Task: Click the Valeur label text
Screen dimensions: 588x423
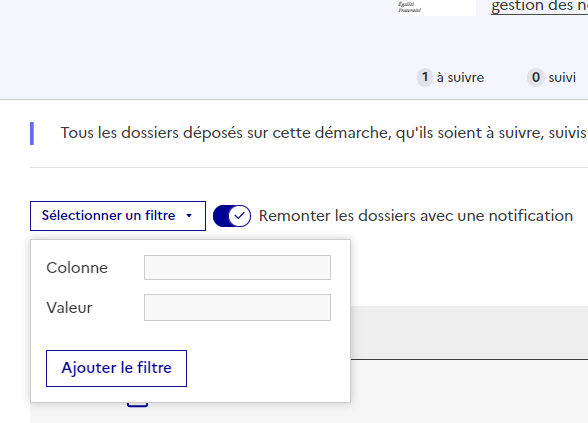Action: coord(69,308)
